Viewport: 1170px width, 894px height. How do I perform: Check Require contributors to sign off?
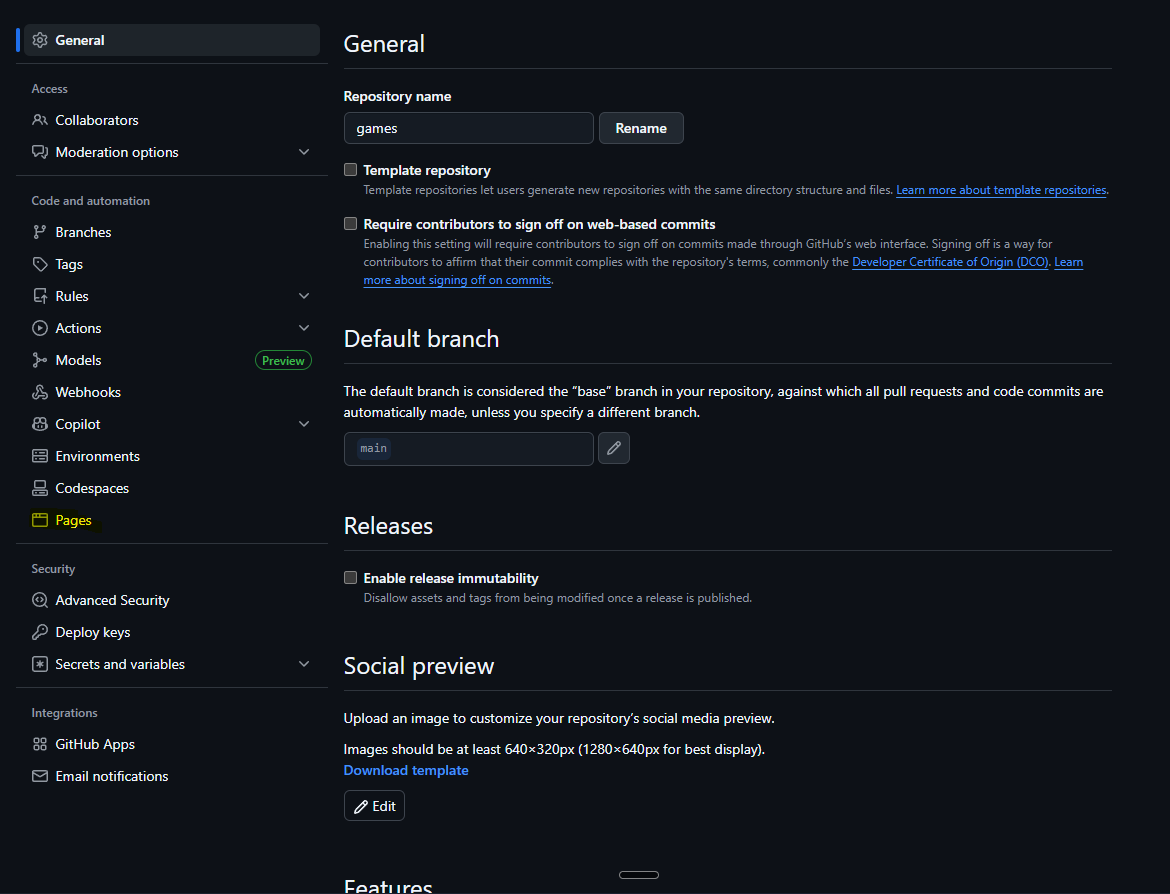coord(351,224)
